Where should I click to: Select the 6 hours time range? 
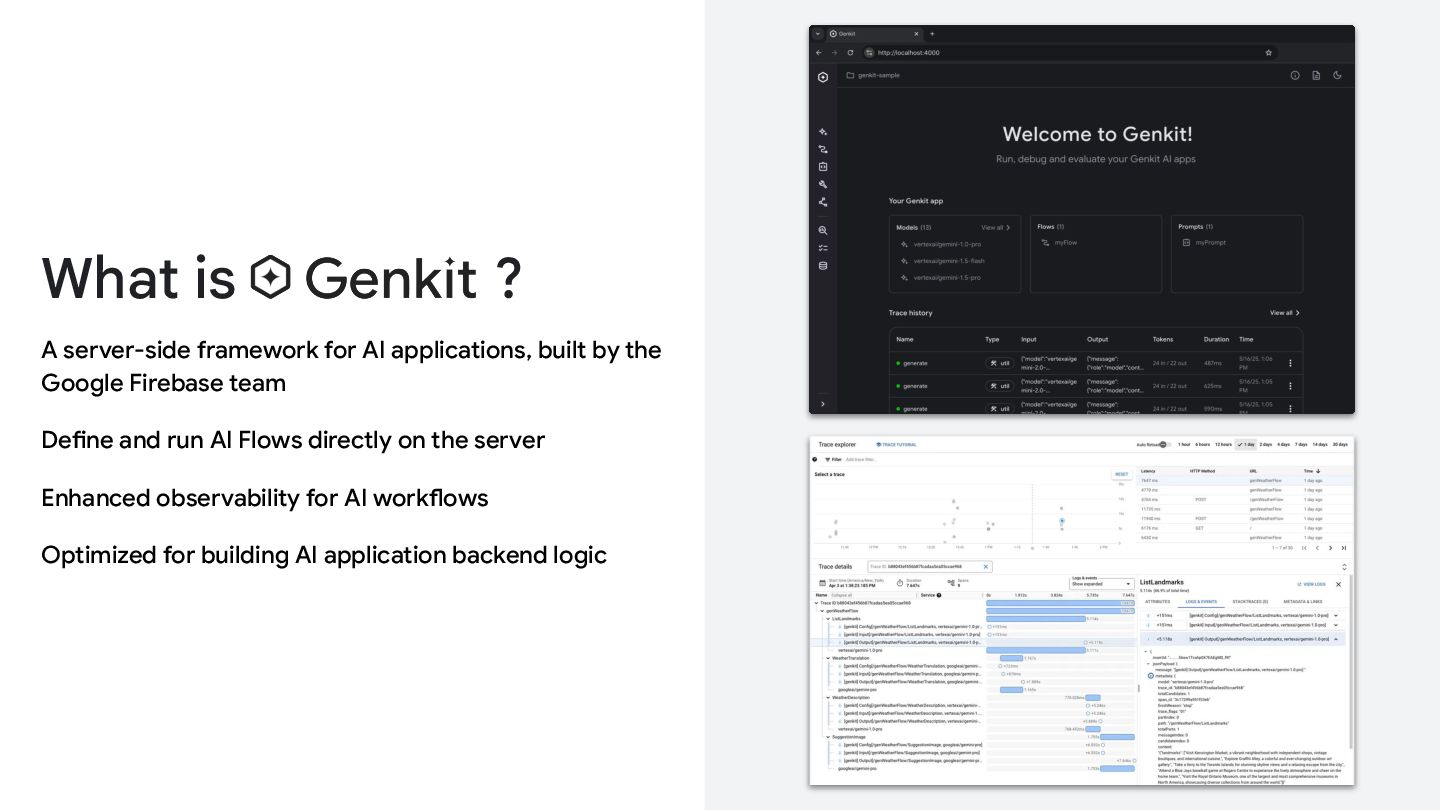pyautogui.click(x=1202, y=444)
